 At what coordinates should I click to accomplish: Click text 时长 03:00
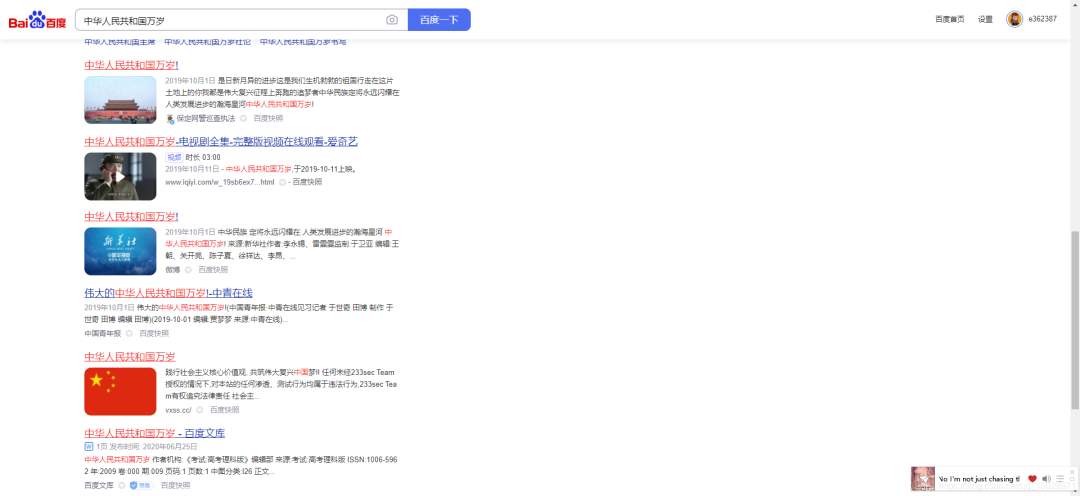point(202,157)
